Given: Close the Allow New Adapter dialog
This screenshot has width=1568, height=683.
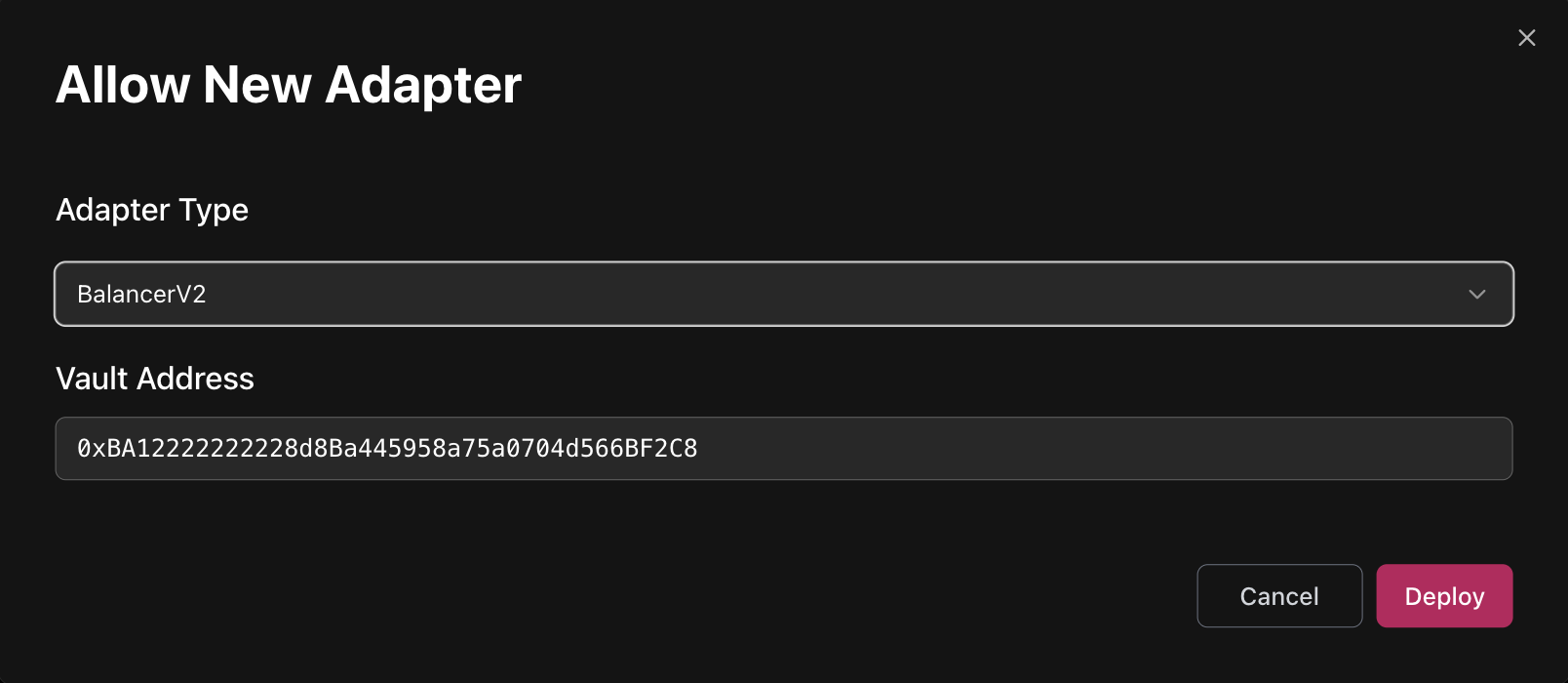Looking at the screenshot, I should 1526,38.
